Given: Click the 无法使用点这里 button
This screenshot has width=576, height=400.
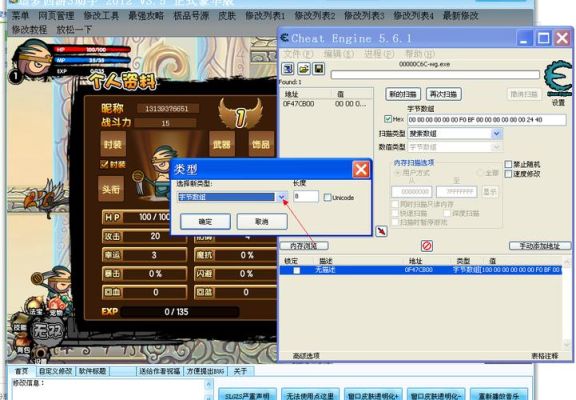Looking at the screenshot, I should pyautogui.click(x=310, y=395).
